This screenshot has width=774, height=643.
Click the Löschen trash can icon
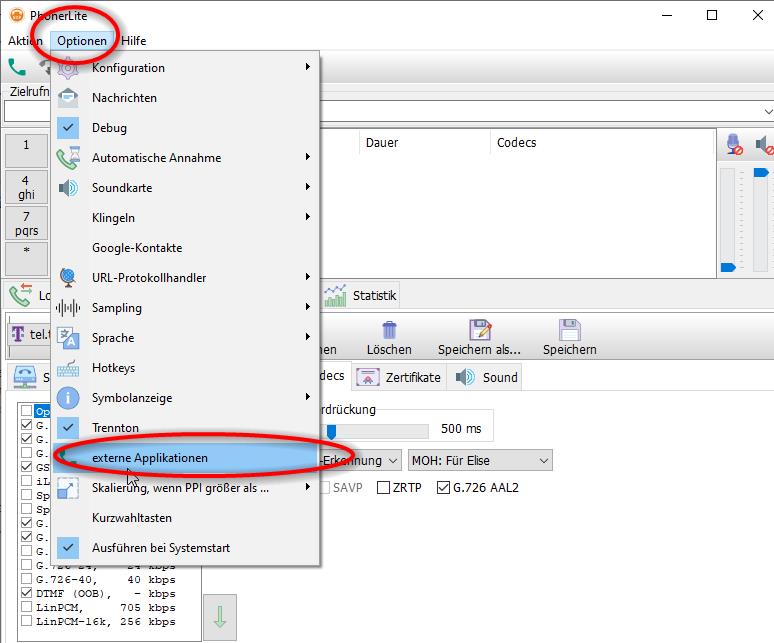[389, 331]
